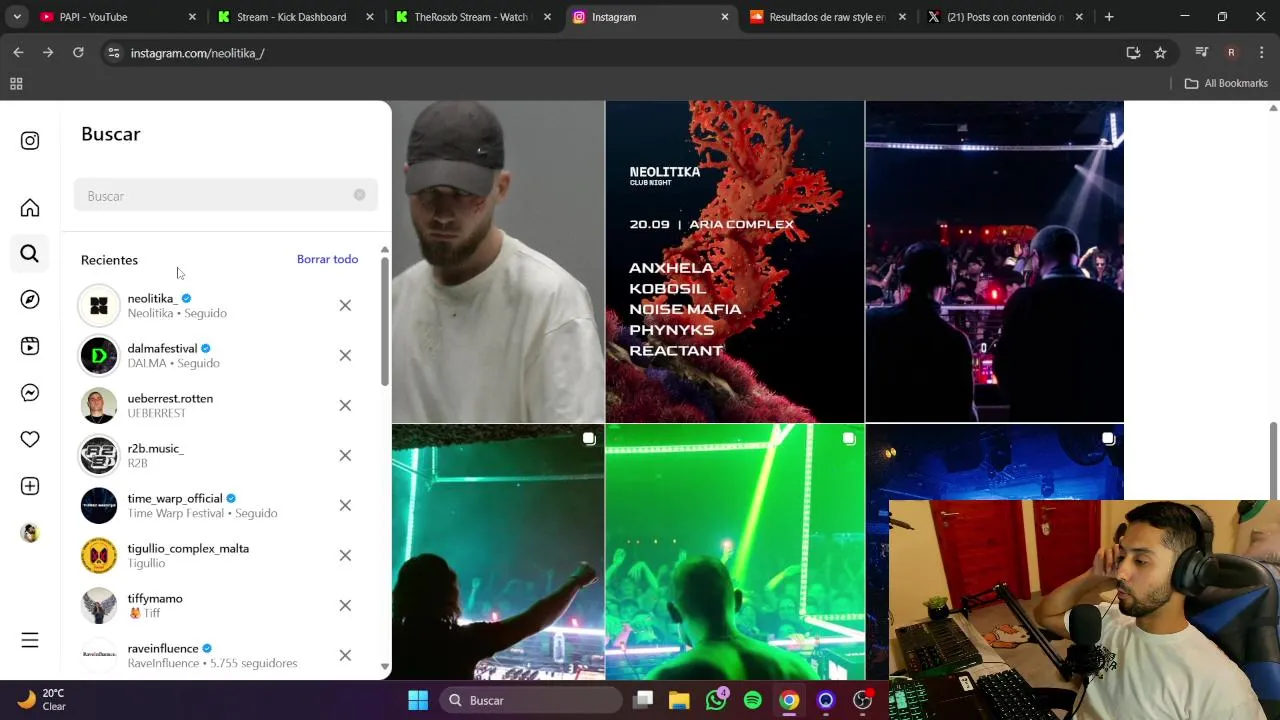Screen dimensions: 1280x720
Task: Open tab search dropdown arrow
Action: (17, 17)
